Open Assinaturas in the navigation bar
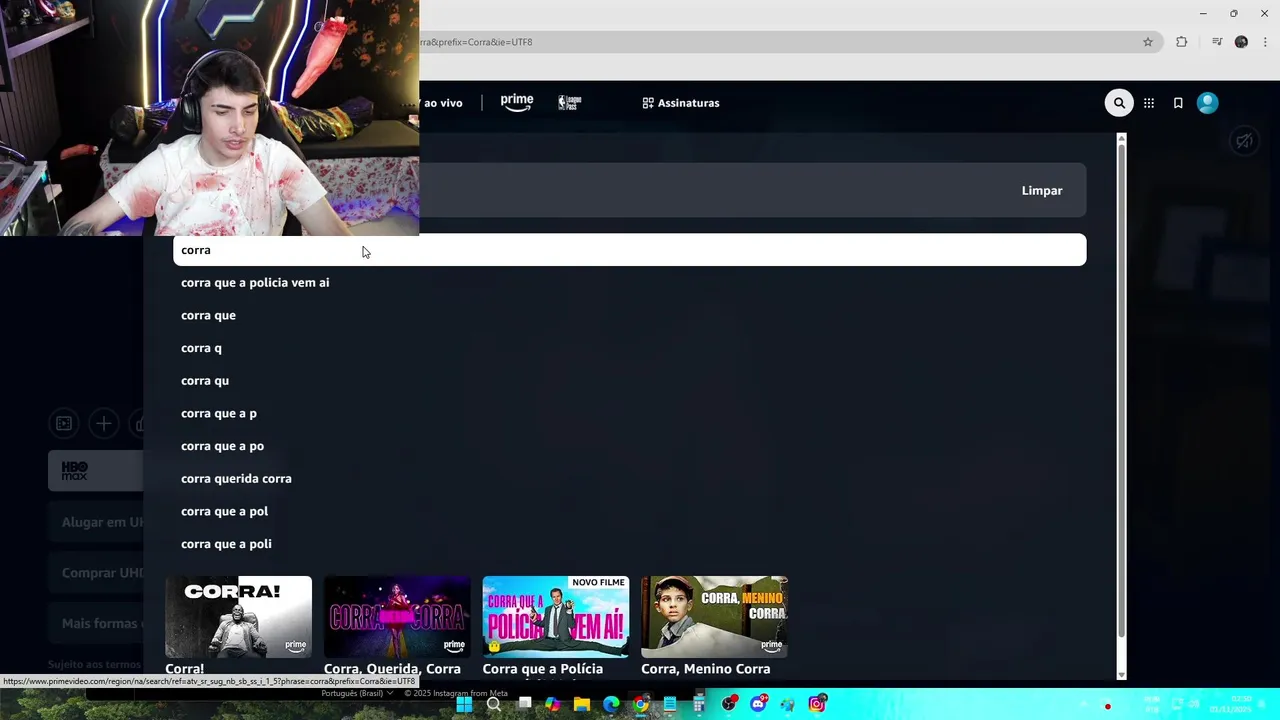 [681, 103]
